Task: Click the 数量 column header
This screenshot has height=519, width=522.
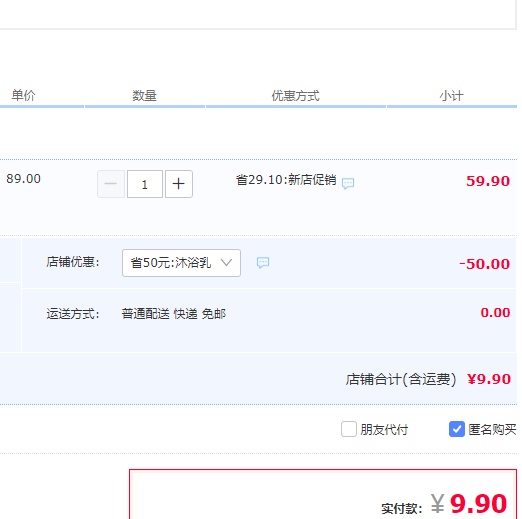Action: [144, 96]
